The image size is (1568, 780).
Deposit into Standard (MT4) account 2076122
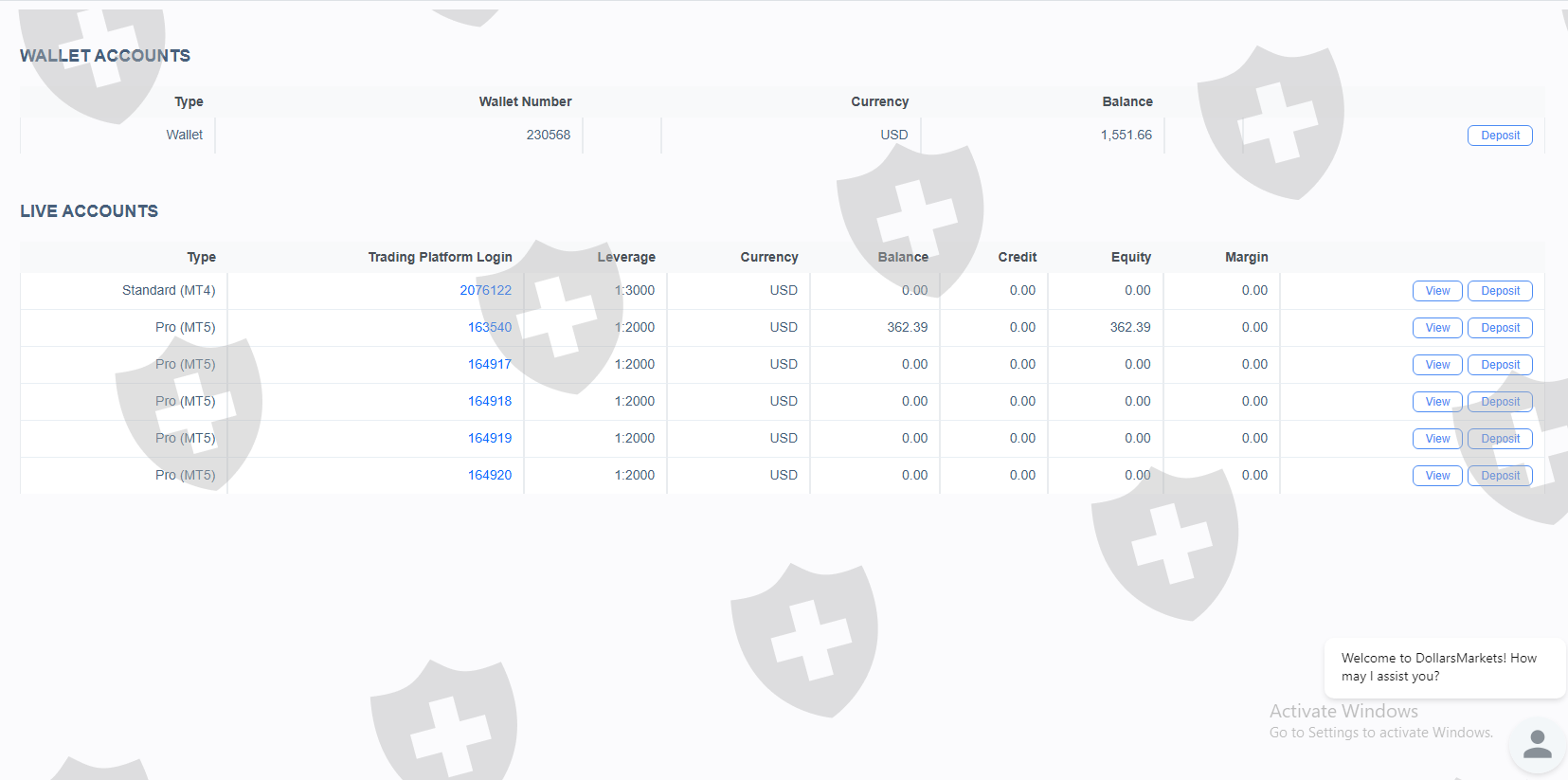[x=1500, y=291]
